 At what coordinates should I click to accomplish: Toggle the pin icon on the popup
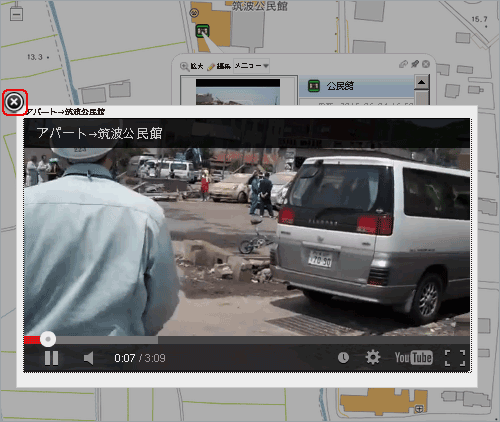[x=415, y=64]
